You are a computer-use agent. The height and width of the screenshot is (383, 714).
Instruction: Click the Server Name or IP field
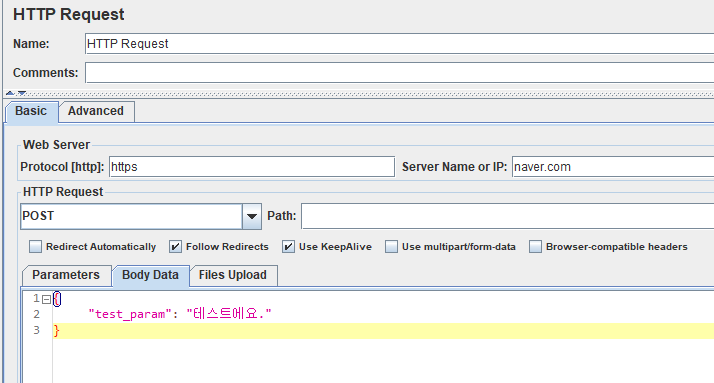tap(613, 167)
